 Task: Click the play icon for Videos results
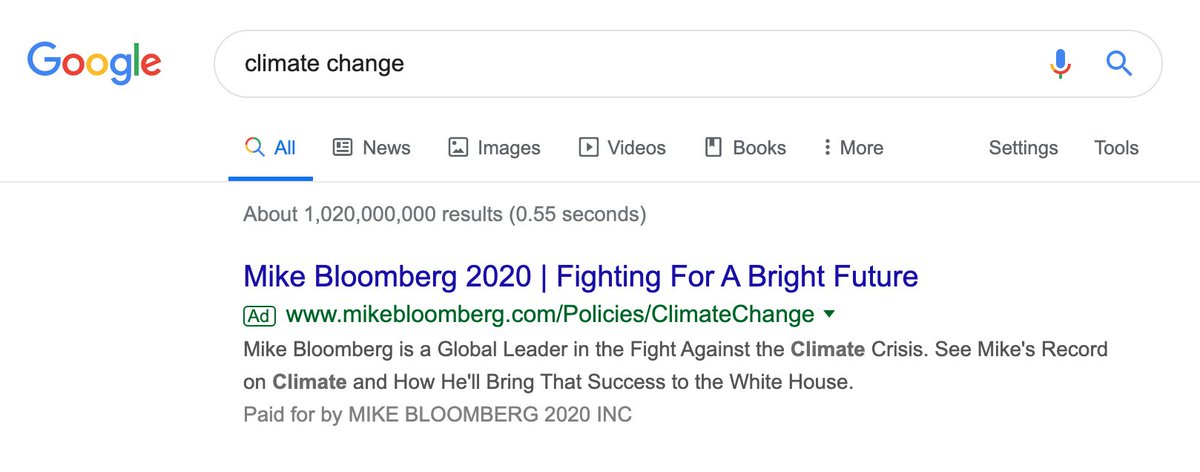[588, 148]
